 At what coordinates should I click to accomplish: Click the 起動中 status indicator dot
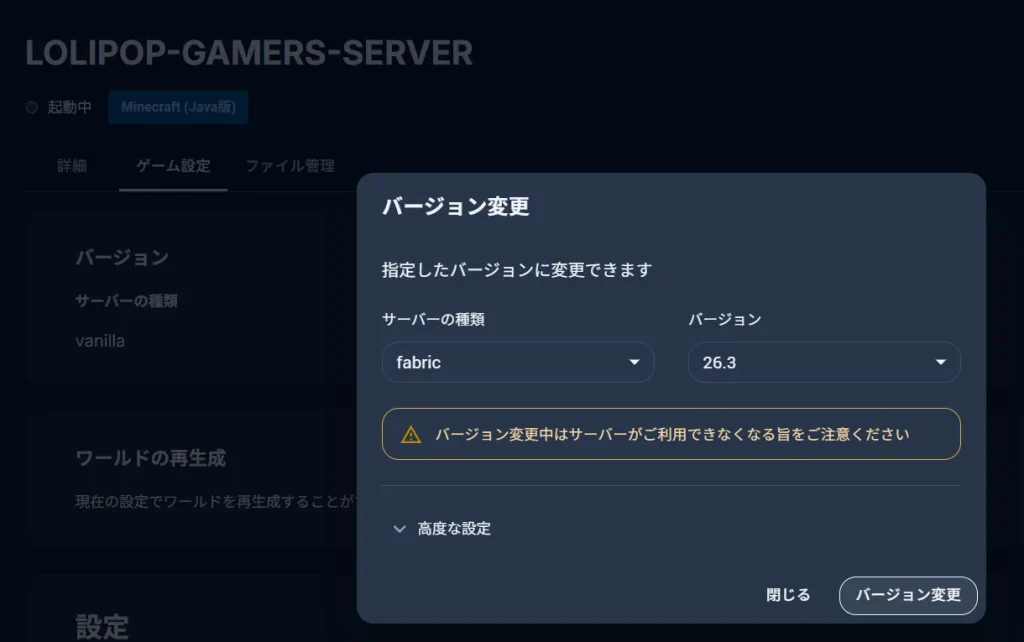[31, 107]
